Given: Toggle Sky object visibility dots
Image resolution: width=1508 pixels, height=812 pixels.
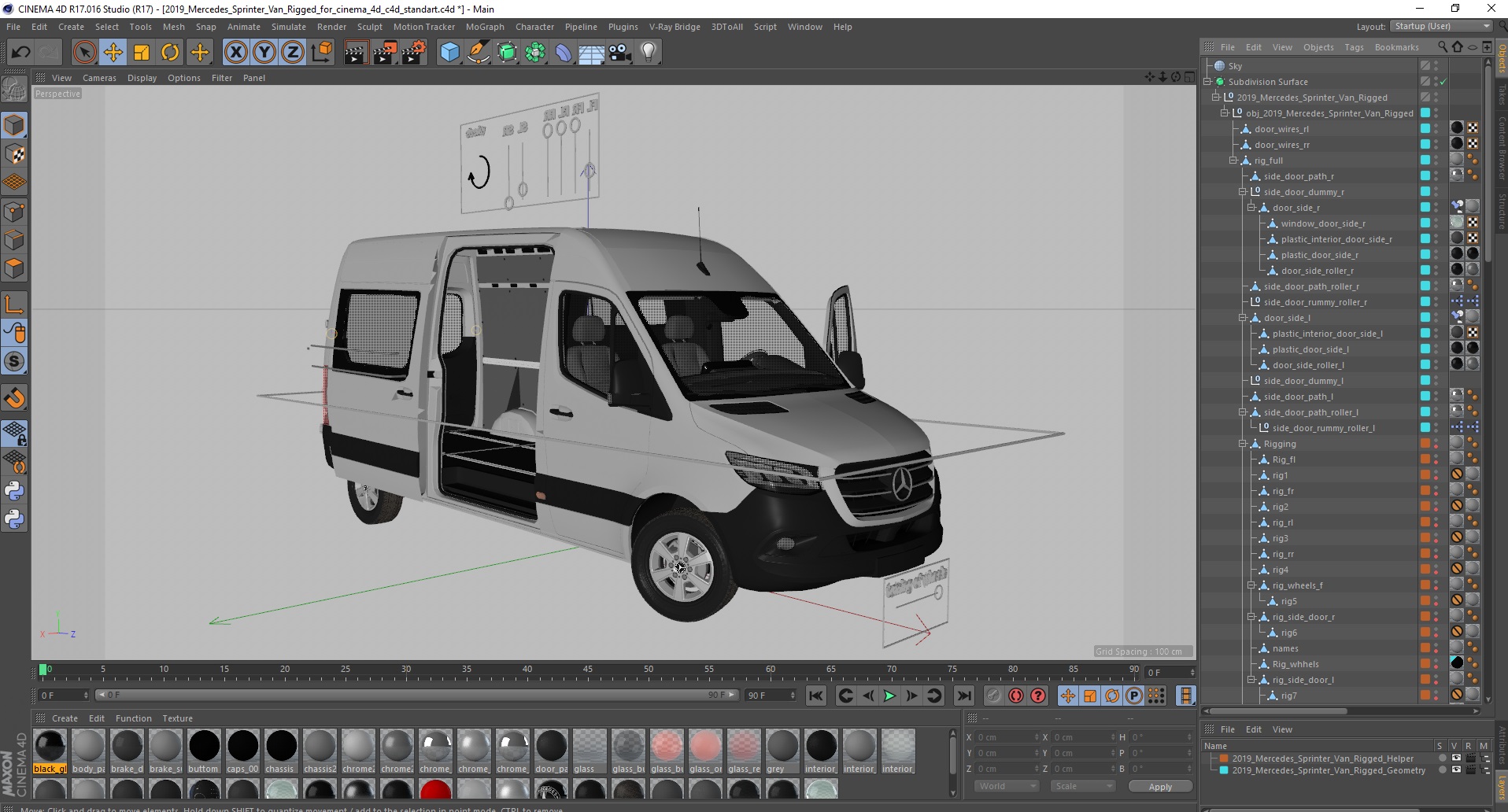Looking at the screenshot, I should pyautogui.click(x=1436, y=66).
